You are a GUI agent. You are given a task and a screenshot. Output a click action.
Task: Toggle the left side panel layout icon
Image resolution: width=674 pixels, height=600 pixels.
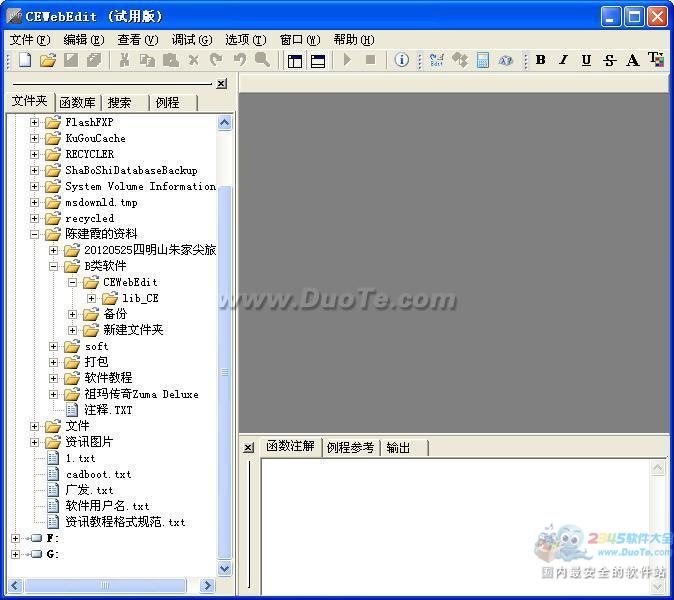(295, 61)
